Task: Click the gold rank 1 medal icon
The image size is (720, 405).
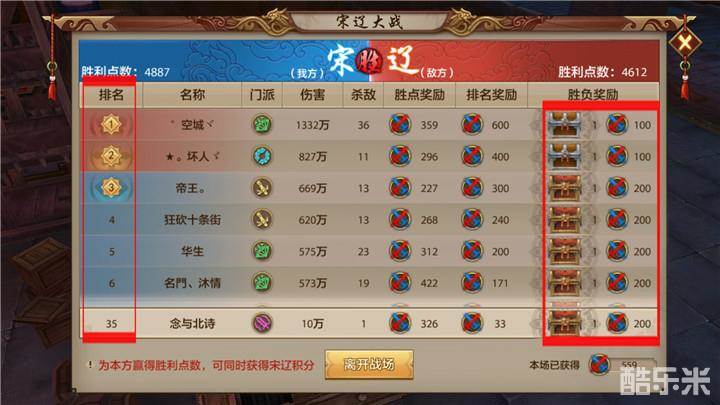Action: (x=111, y=124)
